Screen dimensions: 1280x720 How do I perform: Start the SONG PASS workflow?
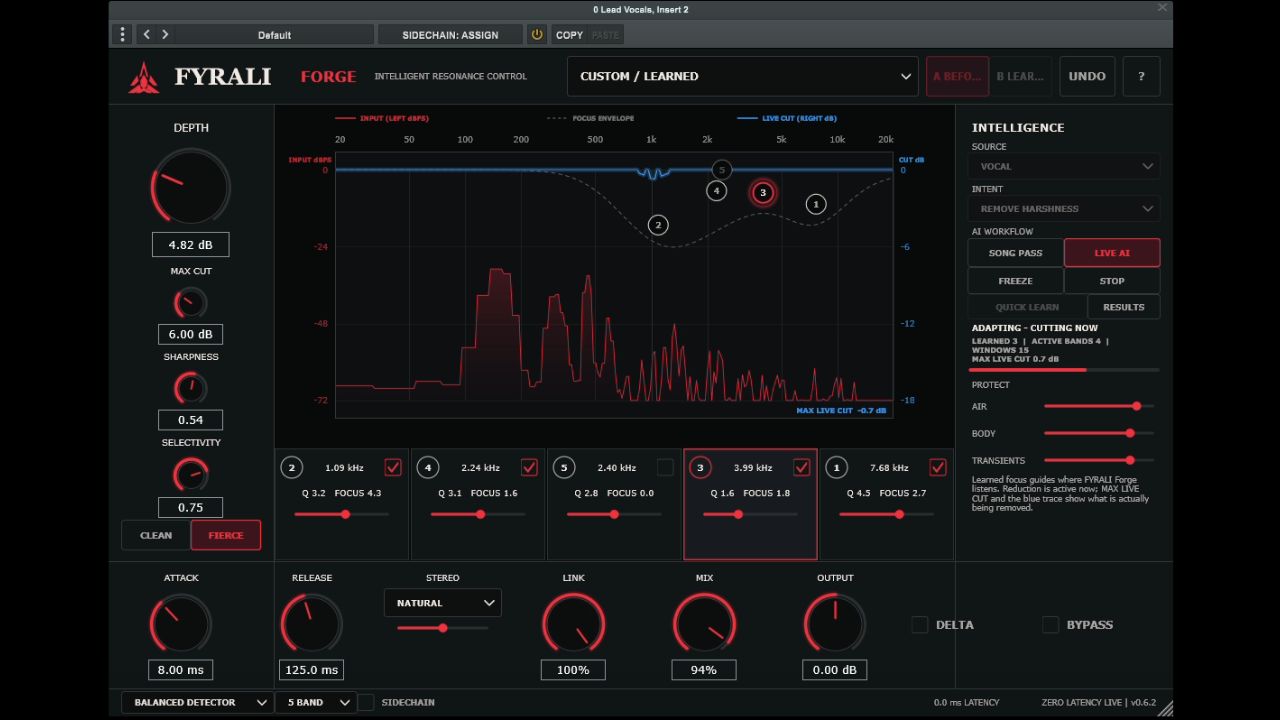1016,253
